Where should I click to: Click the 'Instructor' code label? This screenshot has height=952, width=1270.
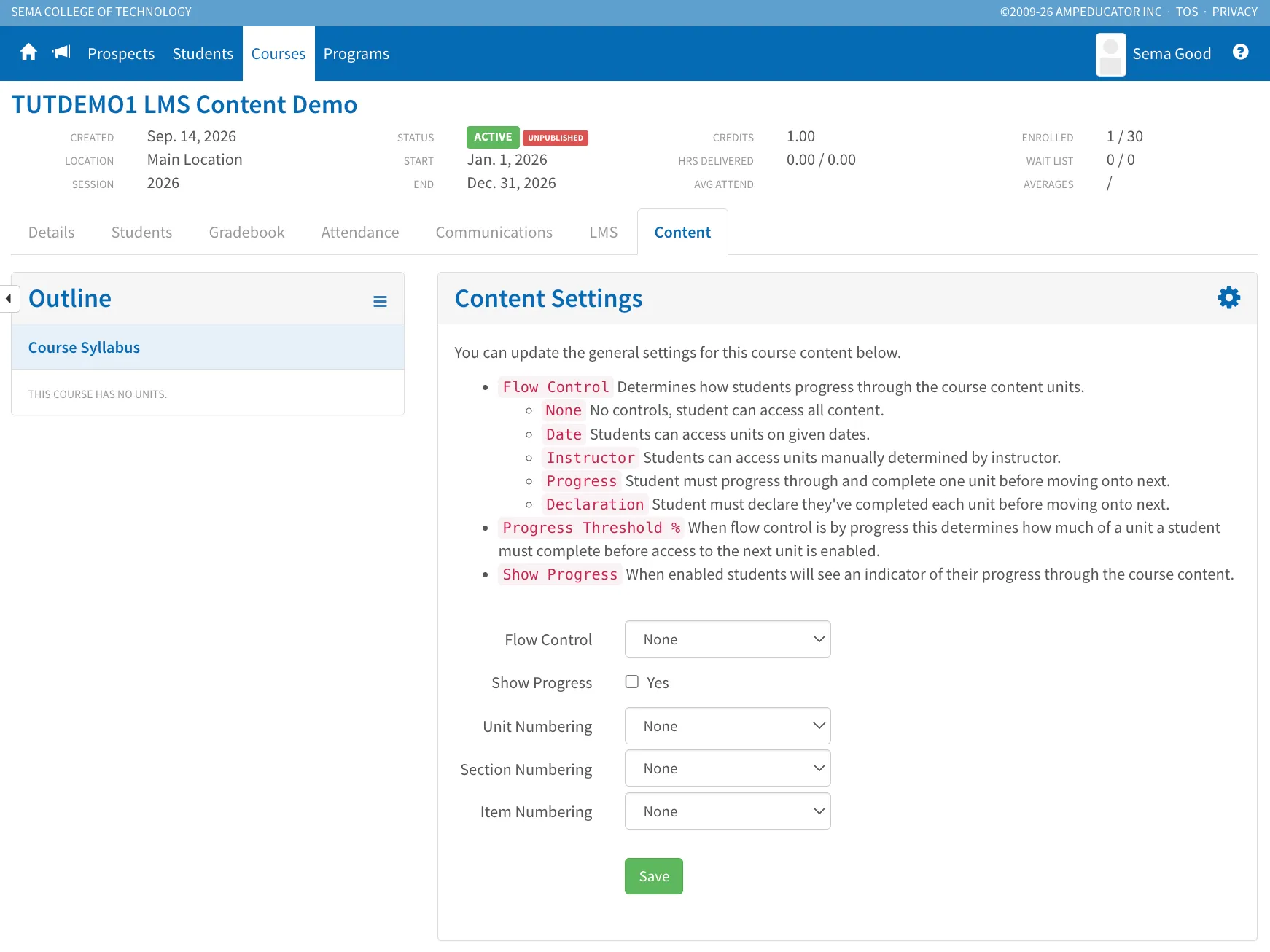click(591, 458)
